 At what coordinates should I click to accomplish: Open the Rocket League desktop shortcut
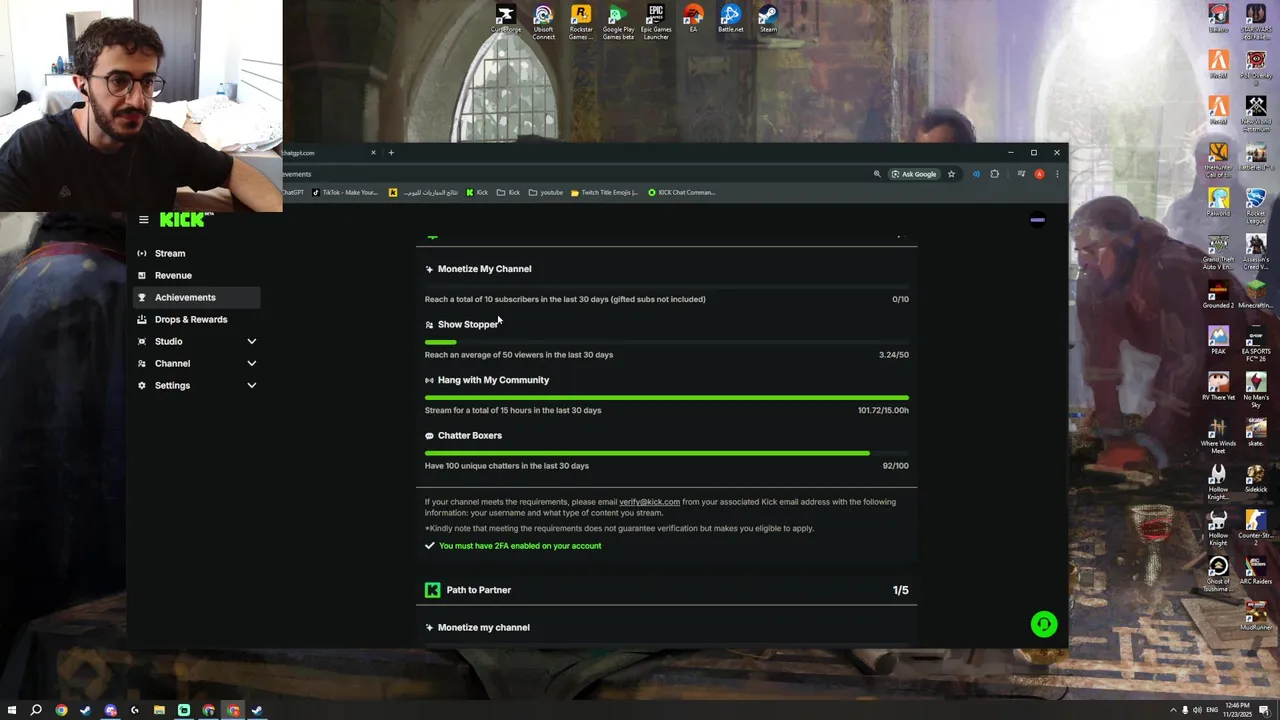(x=1256, y=204)
